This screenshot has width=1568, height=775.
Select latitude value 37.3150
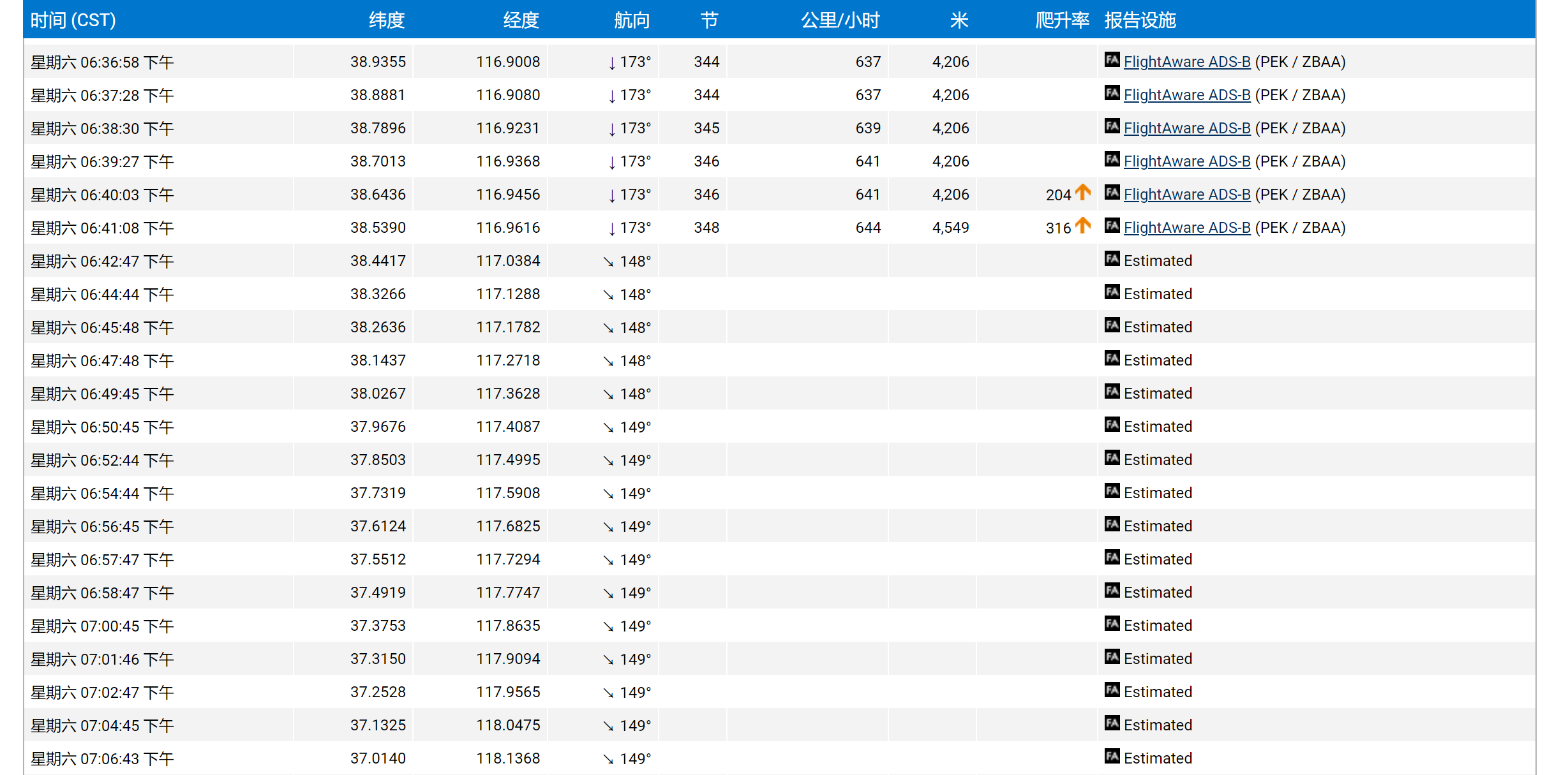tap(378, 659)
